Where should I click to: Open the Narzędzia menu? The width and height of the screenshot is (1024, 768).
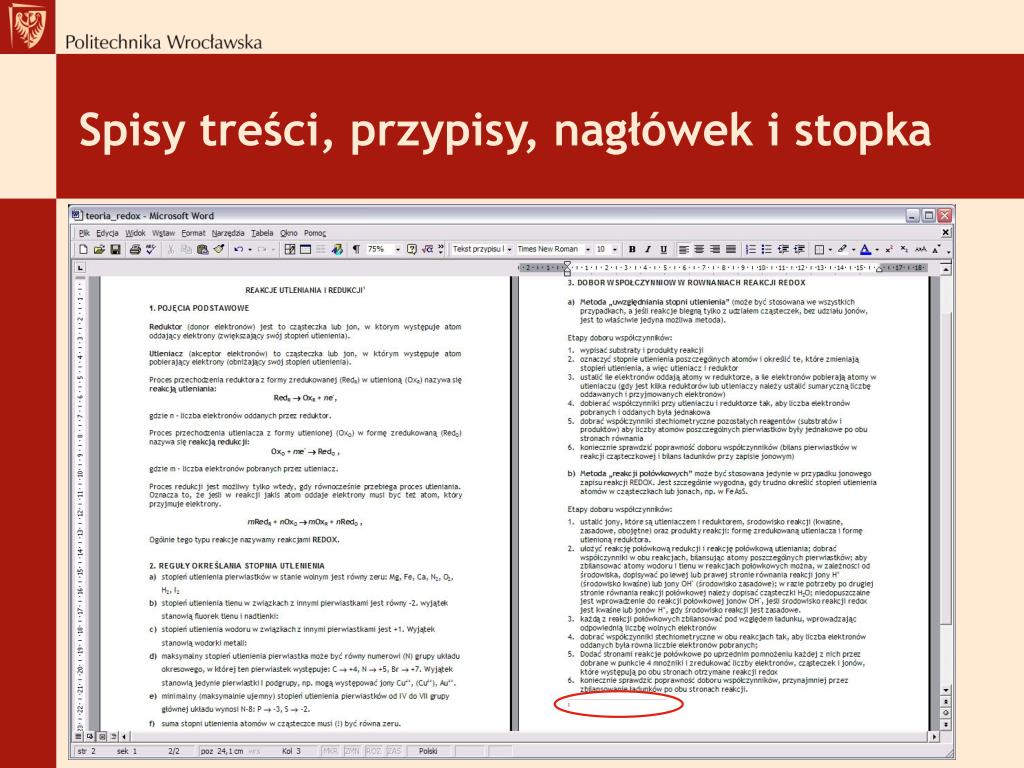[x=228, y=232]
